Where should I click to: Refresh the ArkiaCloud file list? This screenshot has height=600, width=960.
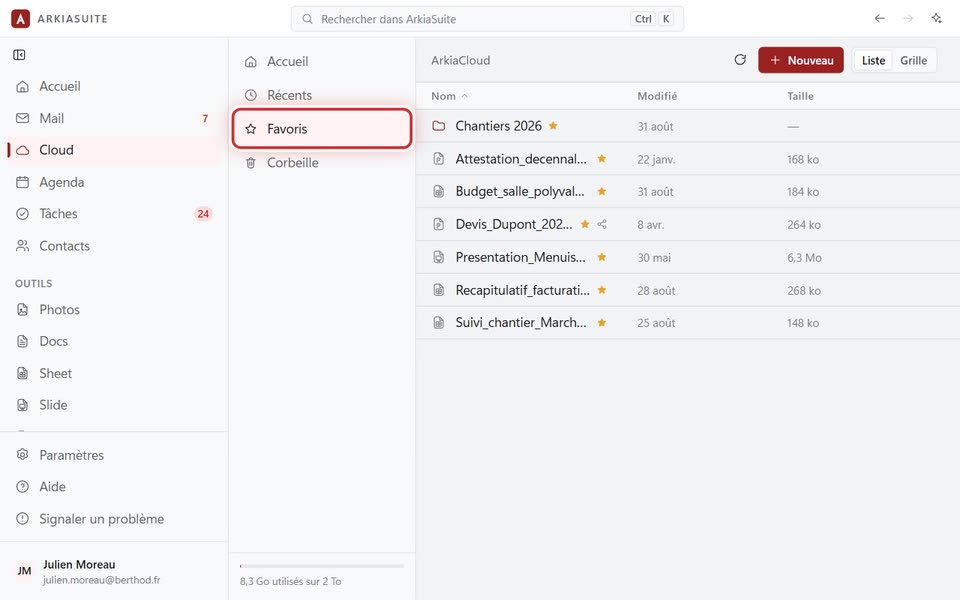(740, 60)
